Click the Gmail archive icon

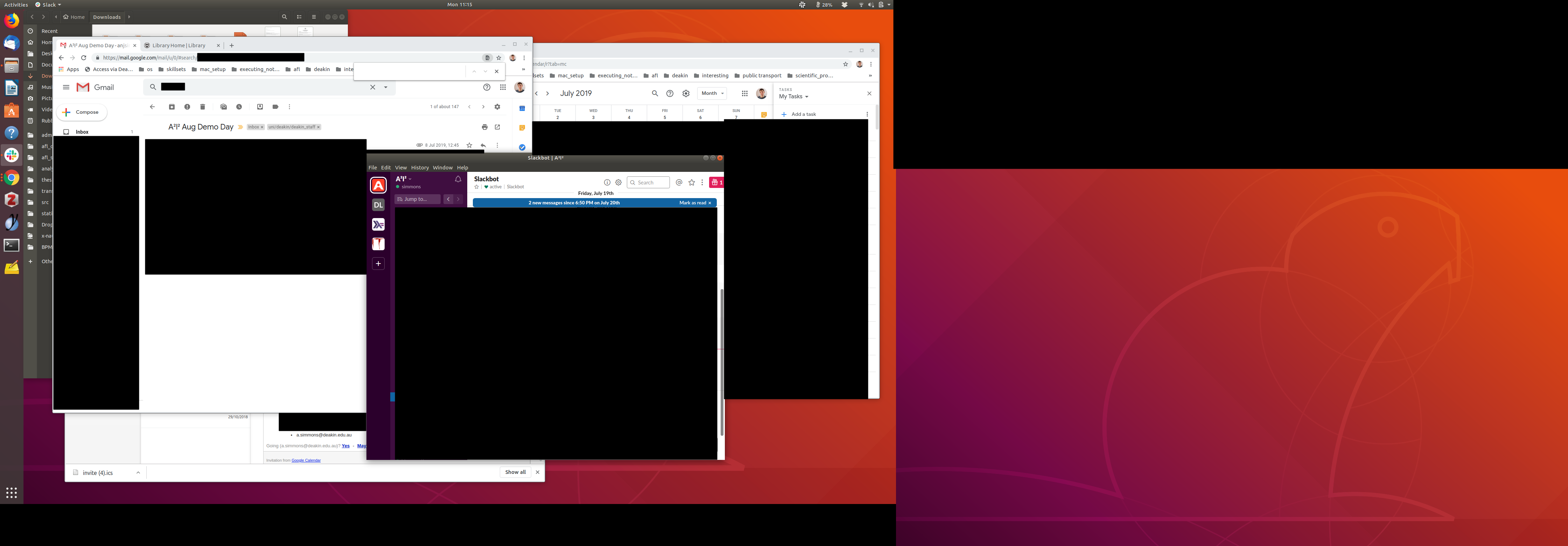(x=171, y=107)
